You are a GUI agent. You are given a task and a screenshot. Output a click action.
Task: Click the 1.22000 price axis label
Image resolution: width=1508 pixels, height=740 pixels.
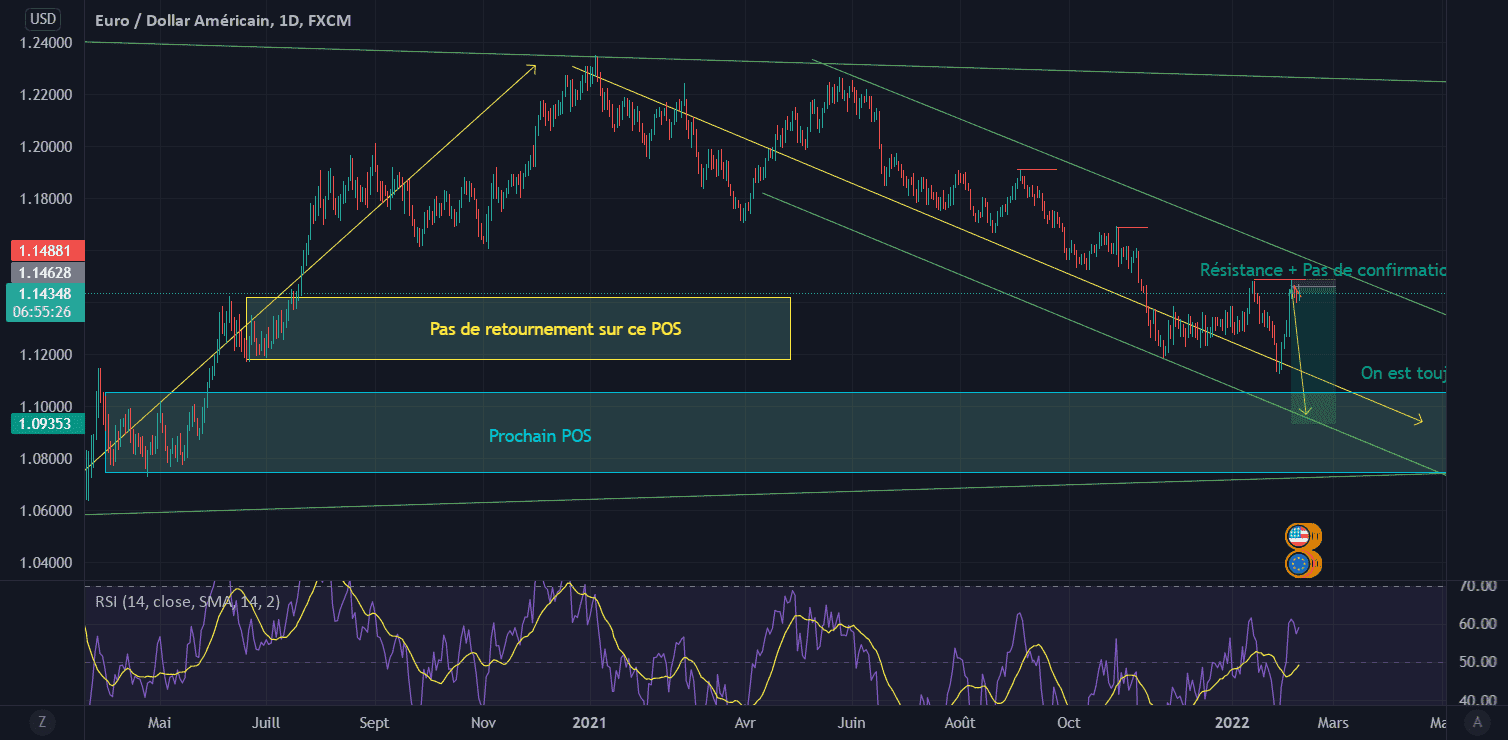[x=45, y=95]
